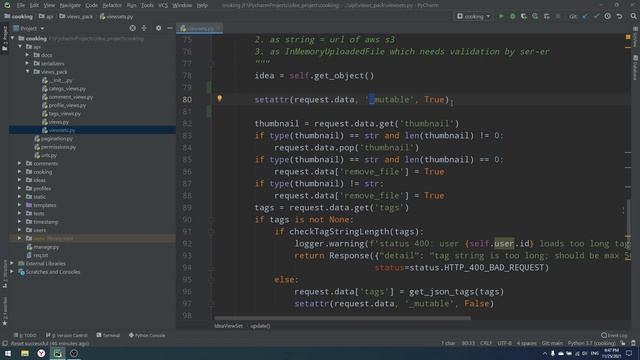Viewport: 640px width, 360px height.
Task: Click Run with Coverage icon
Action: [x=524, y=16]
